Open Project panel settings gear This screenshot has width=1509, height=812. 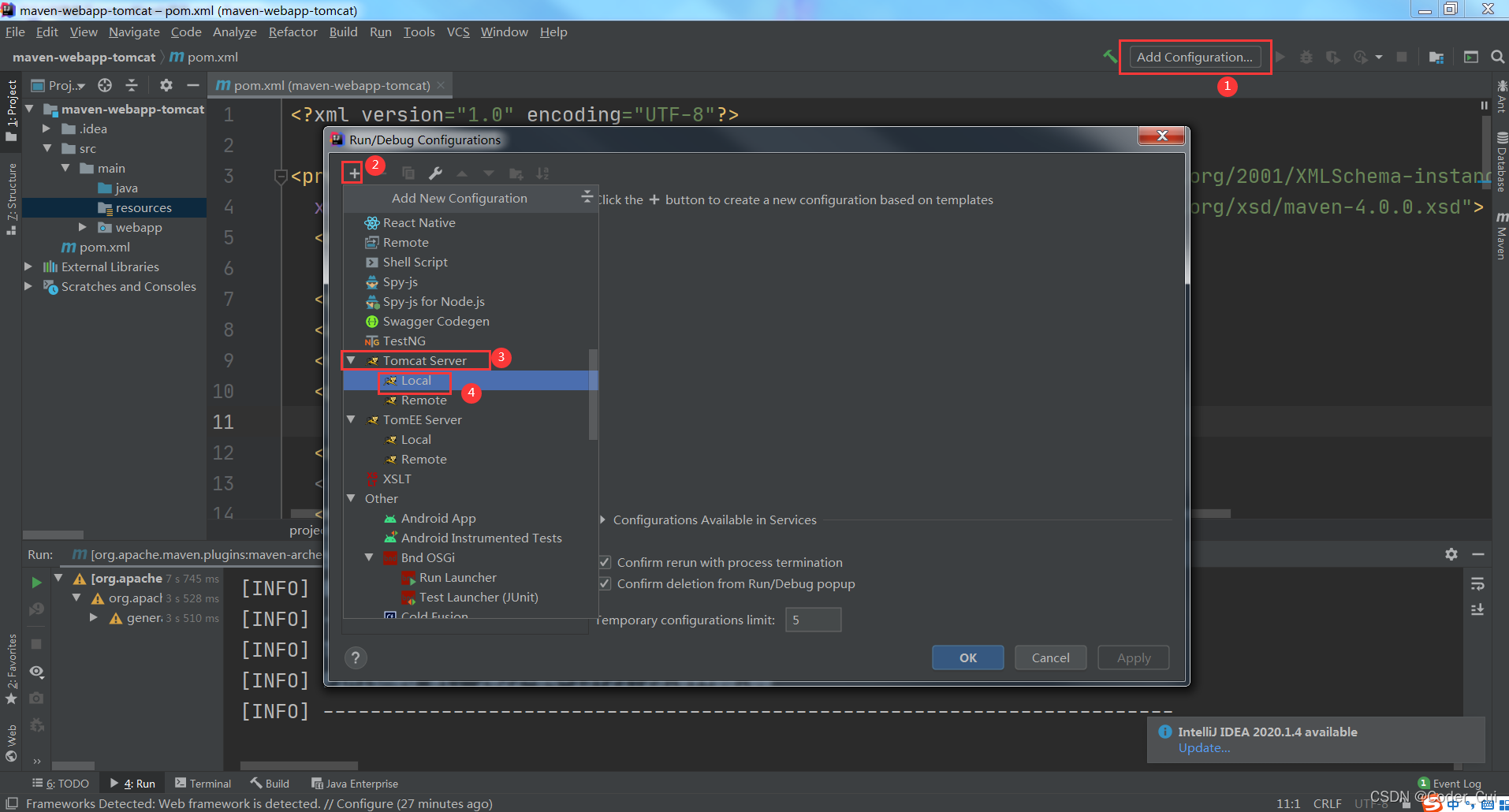click(166, 85)
